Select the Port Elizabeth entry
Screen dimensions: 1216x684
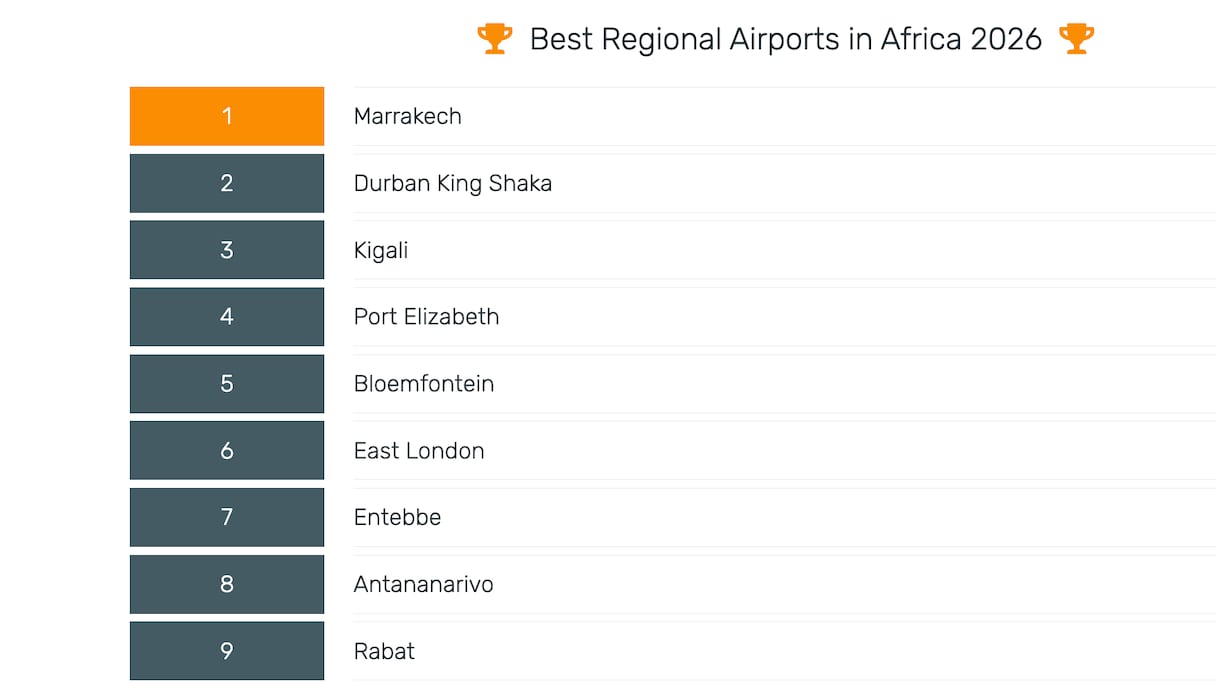click(x=426, y=317)
